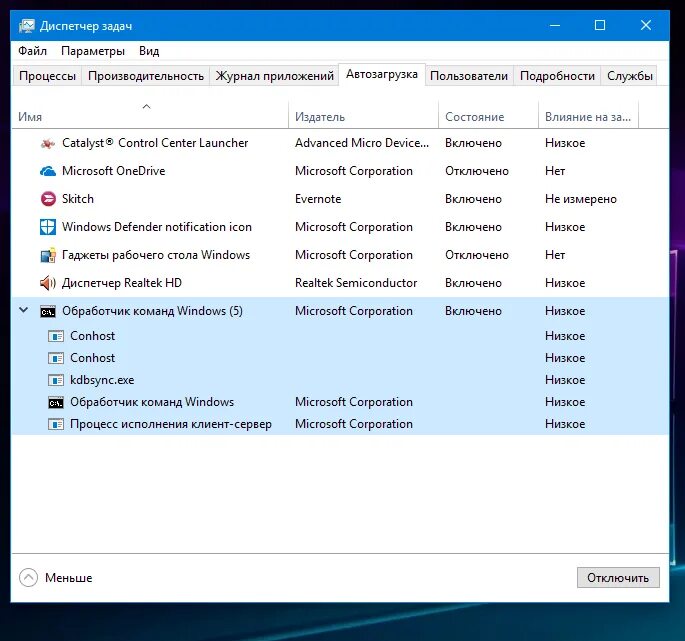
Task: Open the Вид menu
Action: [x=149, y=51]
